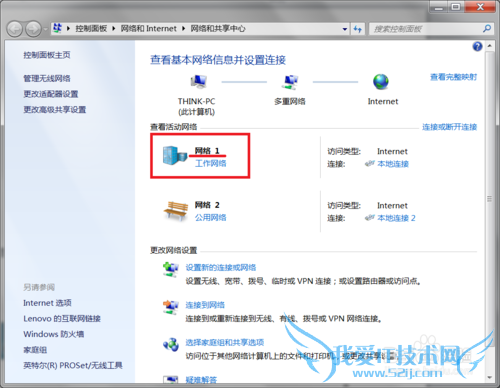Open Windows 防火墙 in the sidebar
Viewport: 500px width, 388px height.
point(54,334)
